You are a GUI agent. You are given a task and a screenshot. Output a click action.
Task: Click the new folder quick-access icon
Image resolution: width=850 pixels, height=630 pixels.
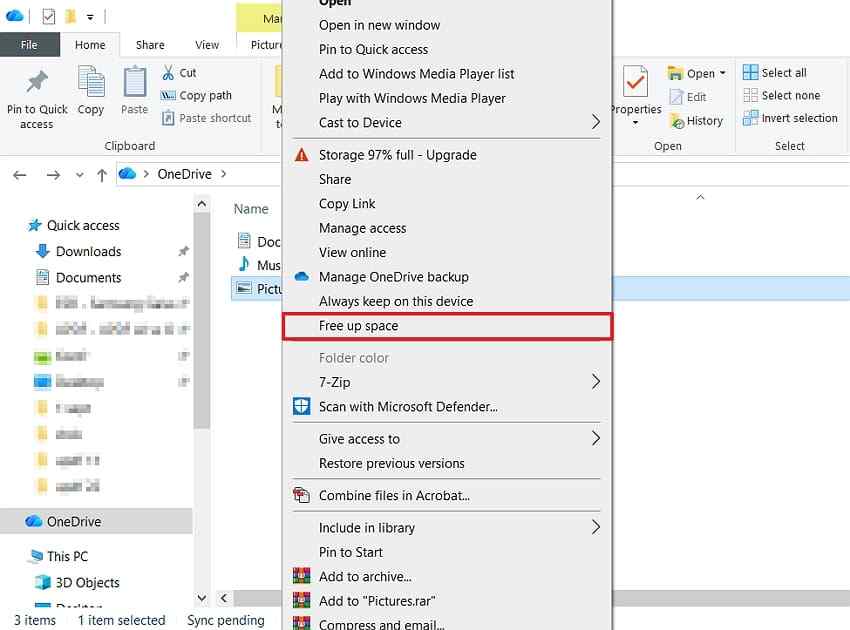[x=70, y=17]
